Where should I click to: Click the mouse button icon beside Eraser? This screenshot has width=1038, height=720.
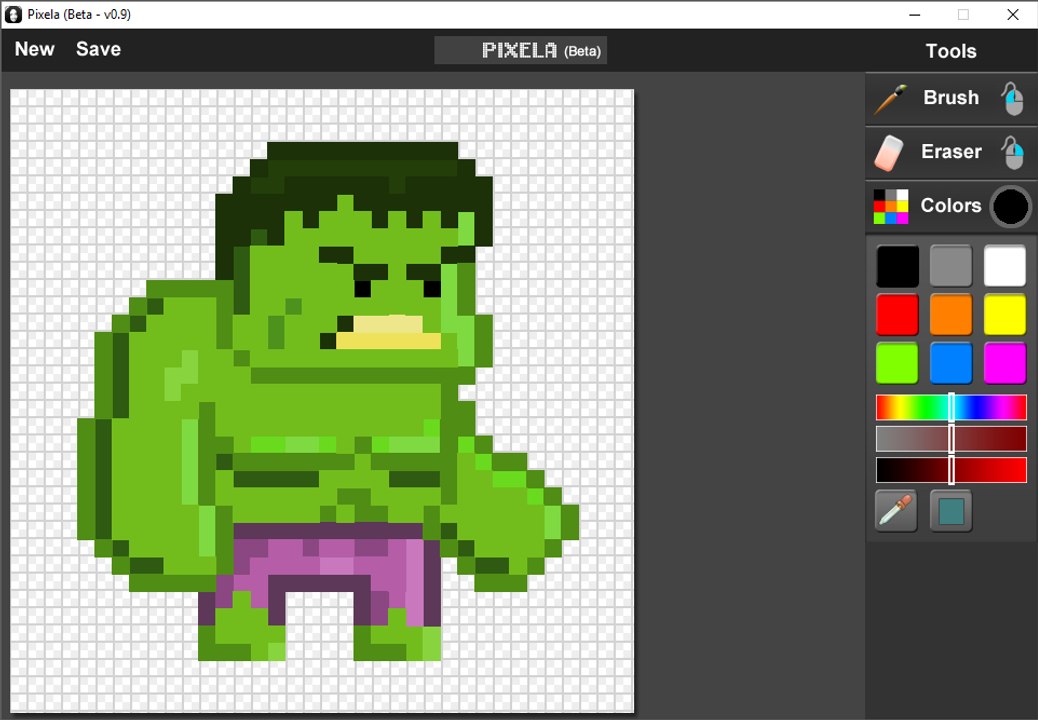pos(1013,153)
